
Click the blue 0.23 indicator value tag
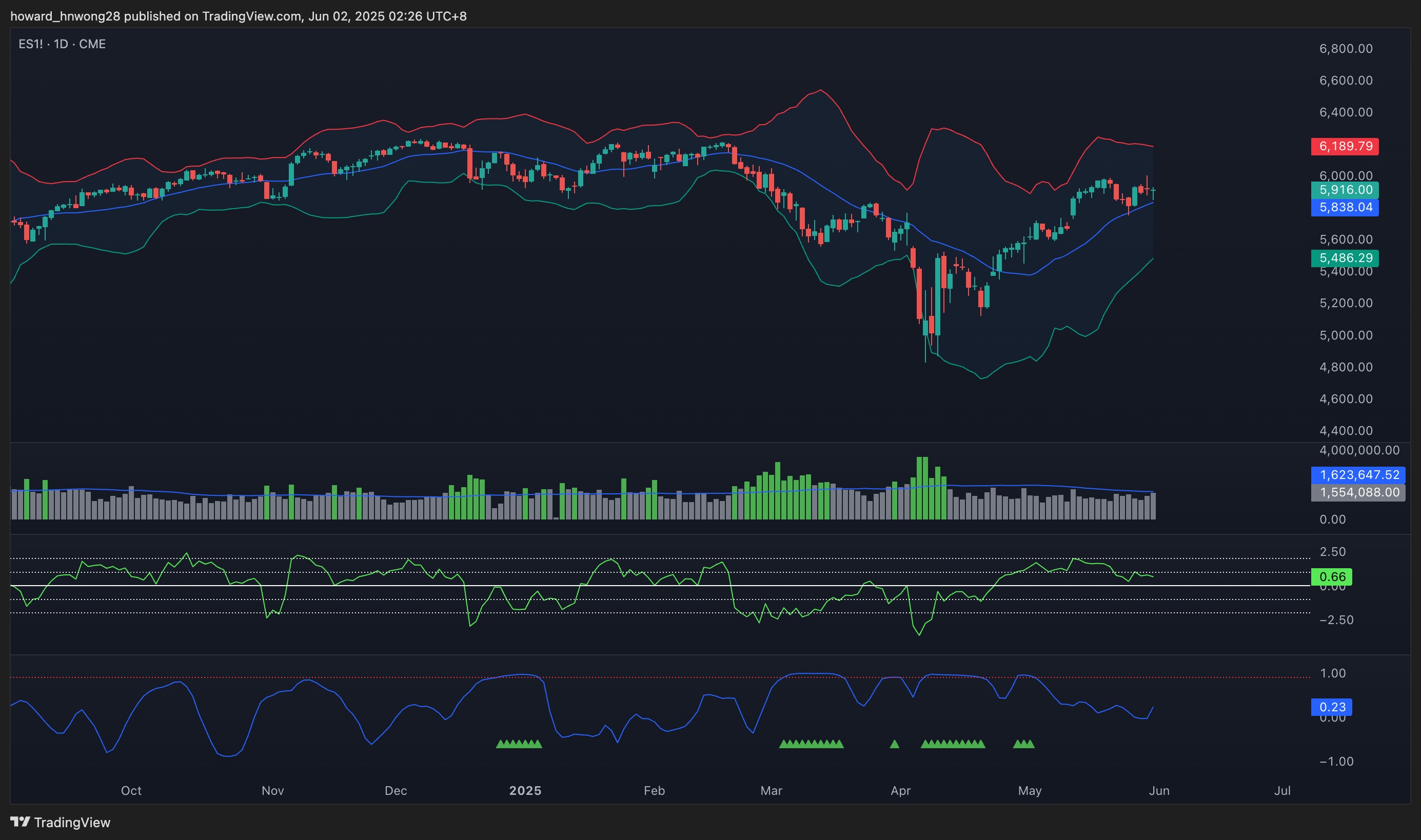[x=1332, y=707]
